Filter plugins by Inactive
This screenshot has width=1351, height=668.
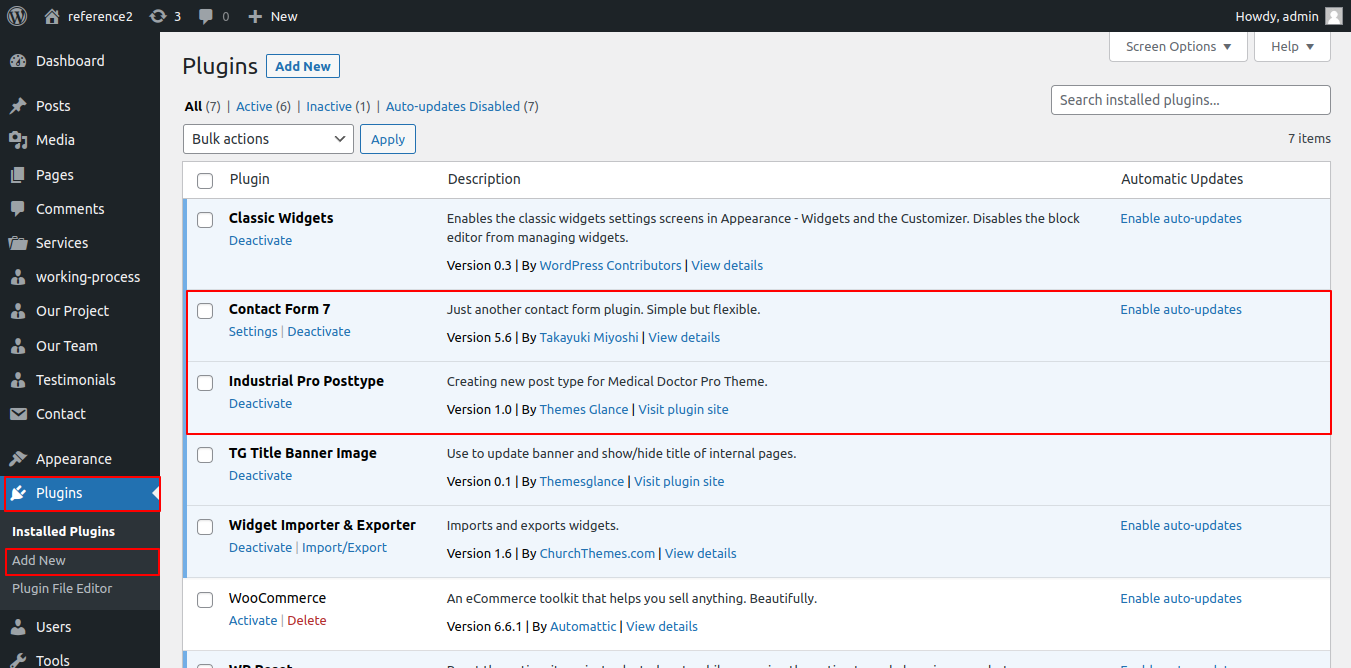pyautogui.click(x=329, y=106)
